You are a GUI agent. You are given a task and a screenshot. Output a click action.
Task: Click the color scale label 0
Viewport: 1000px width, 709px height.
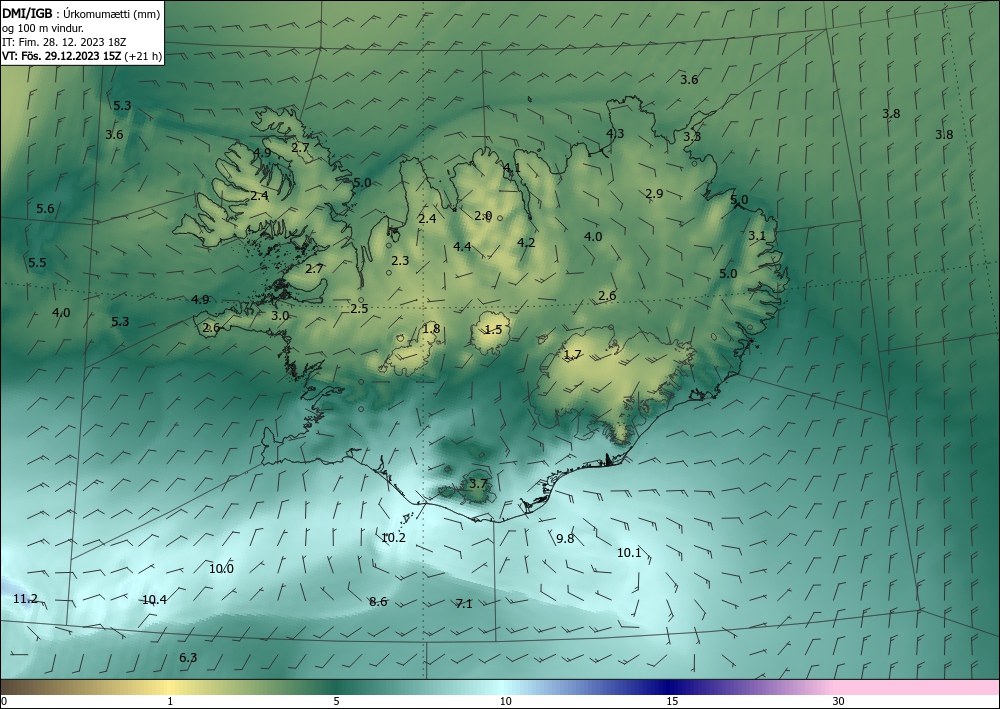[4, 701]
